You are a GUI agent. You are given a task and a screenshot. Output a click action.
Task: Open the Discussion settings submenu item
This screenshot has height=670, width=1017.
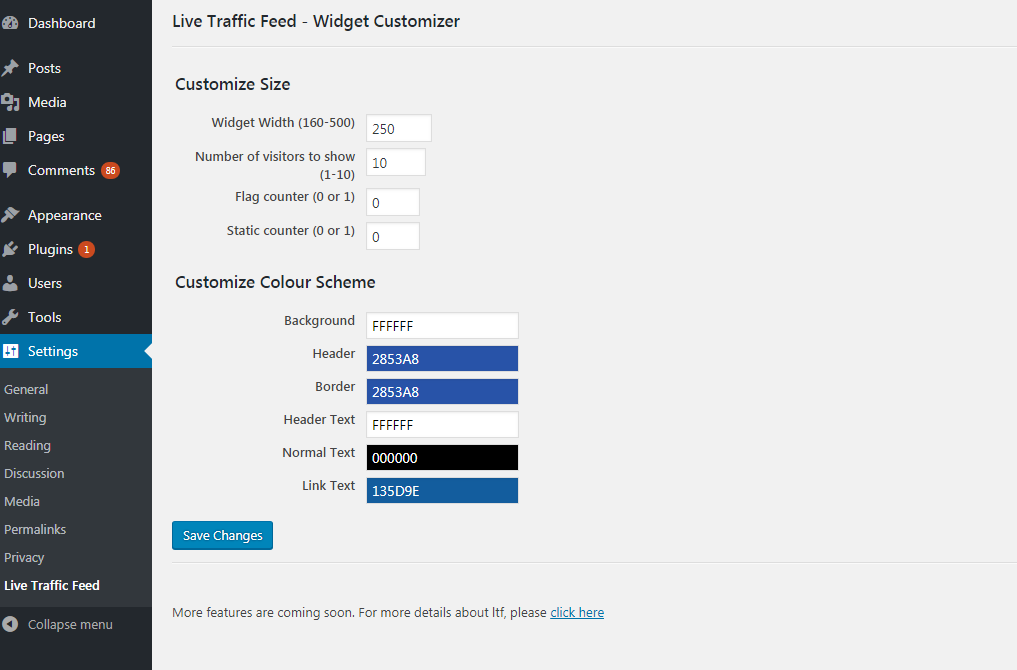click(34, 473)
